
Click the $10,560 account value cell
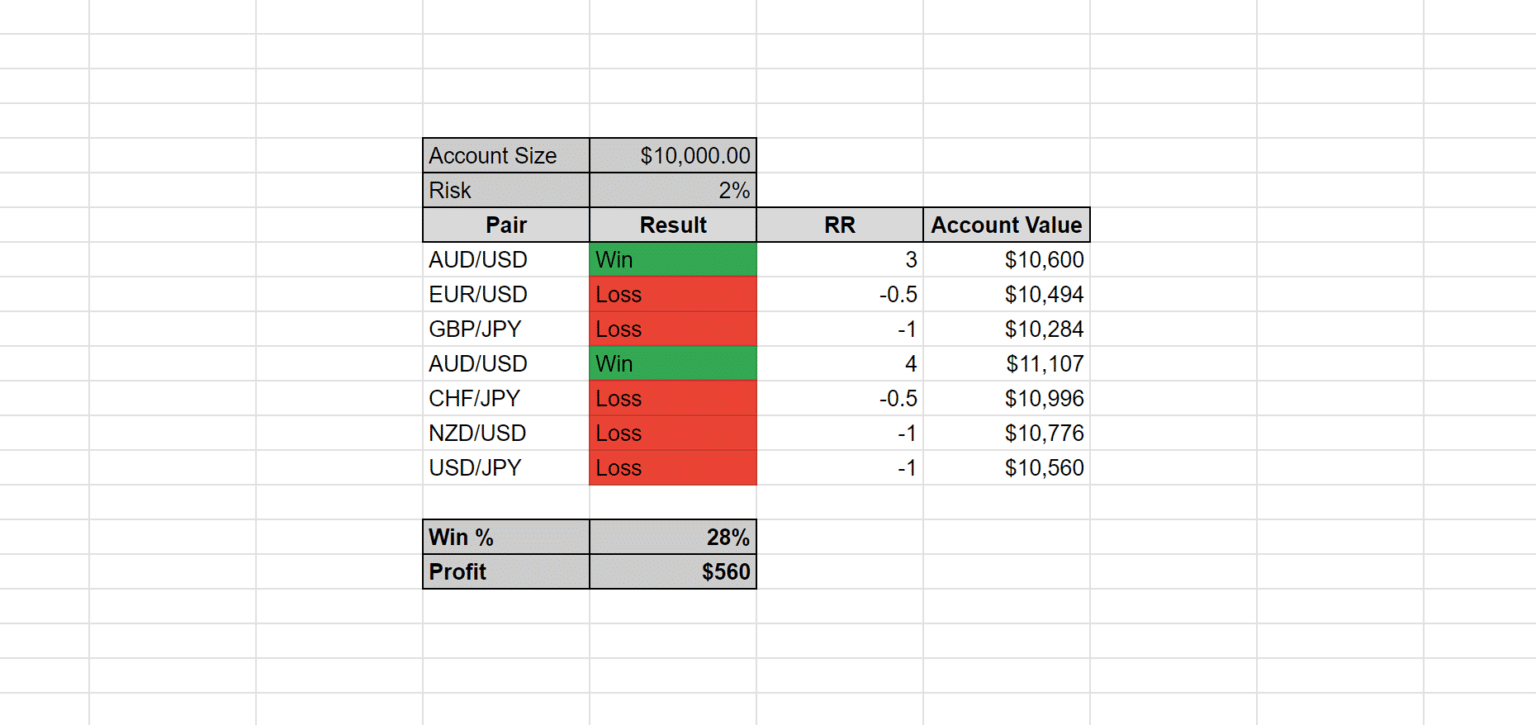(1006, 468)
